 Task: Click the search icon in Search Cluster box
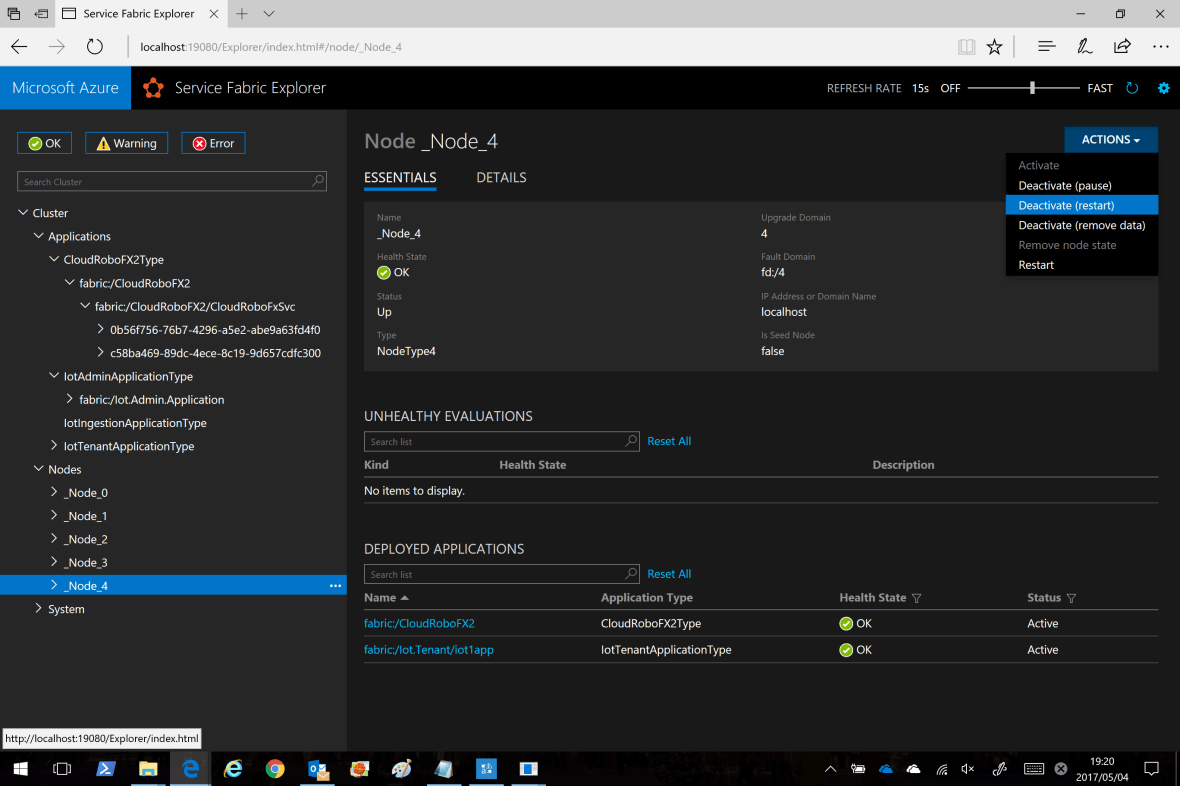pos(318,181)
